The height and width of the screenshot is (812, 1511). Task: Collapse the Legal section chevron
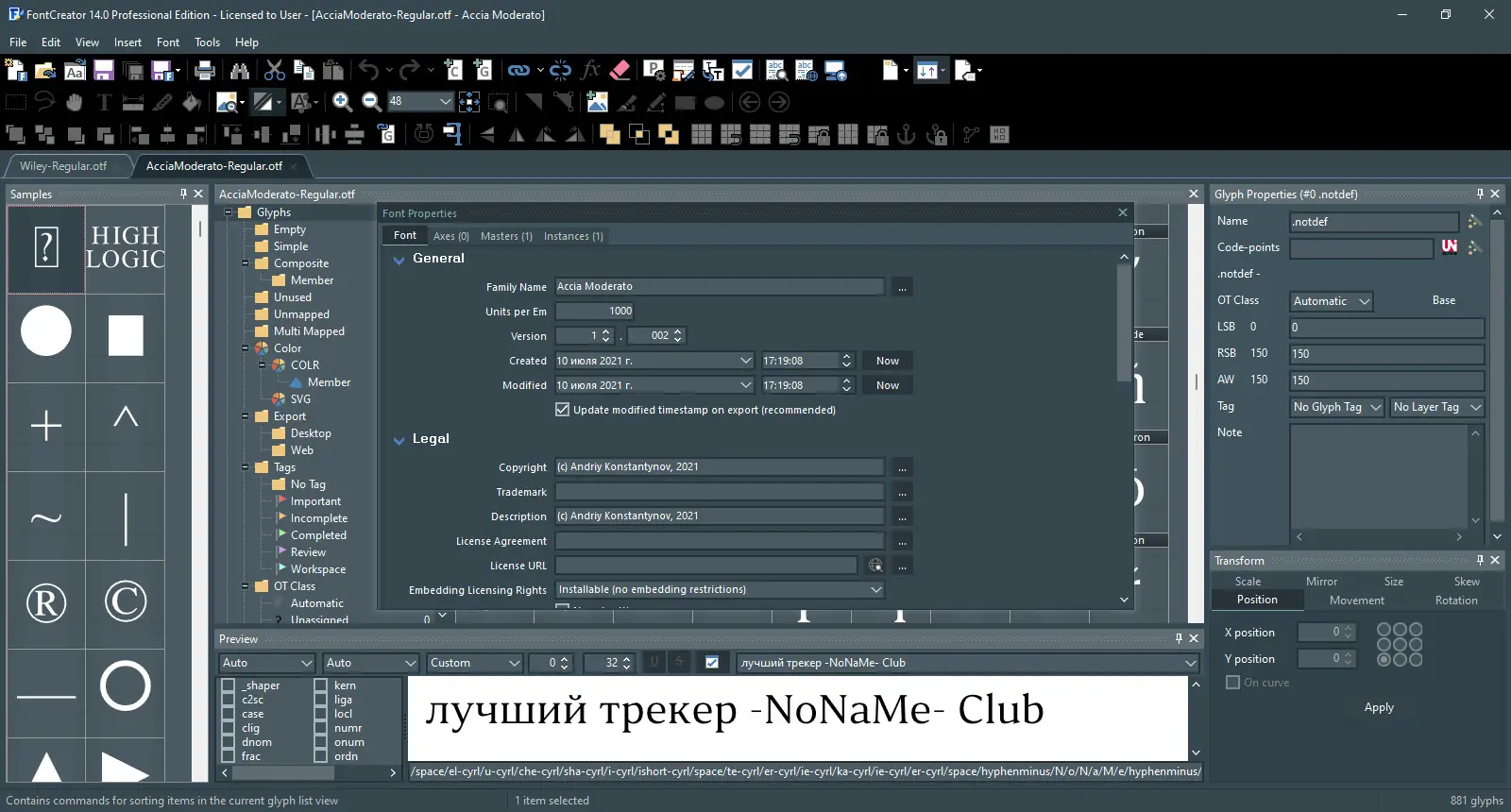399,440
